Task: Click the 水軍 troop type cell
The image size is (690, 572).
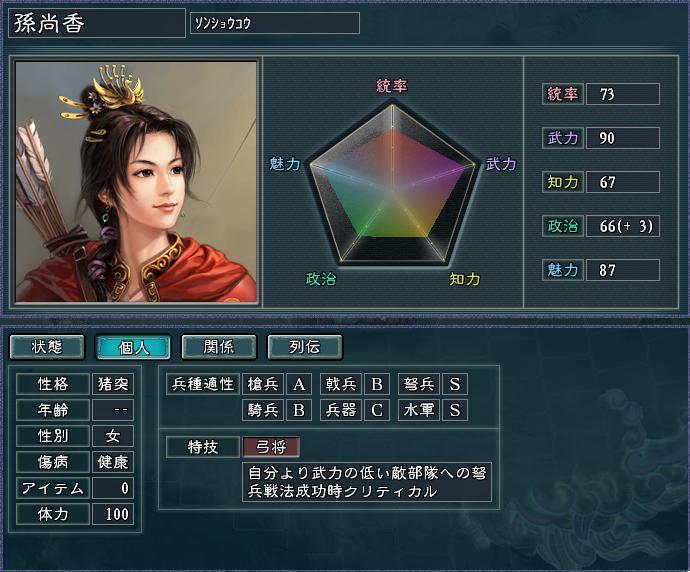Action: (x=418, y=410)
